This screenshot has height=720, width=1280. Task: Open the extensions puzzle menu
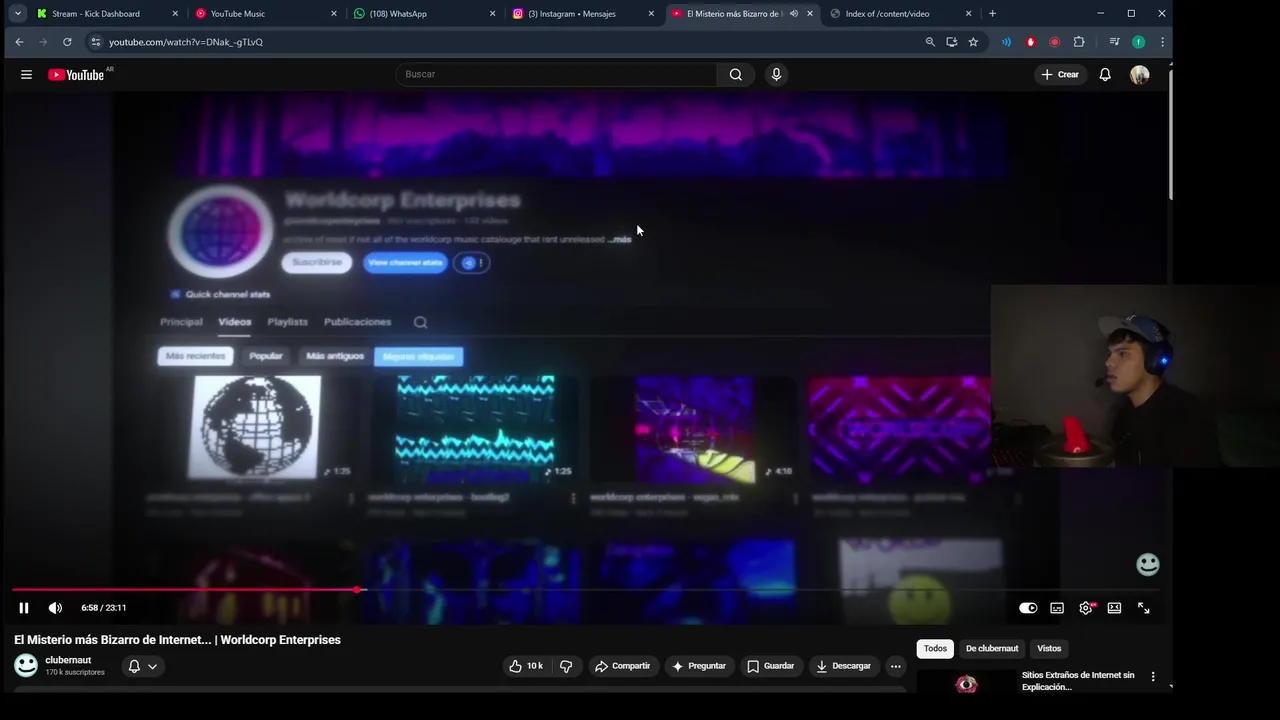coord(1079,42)
